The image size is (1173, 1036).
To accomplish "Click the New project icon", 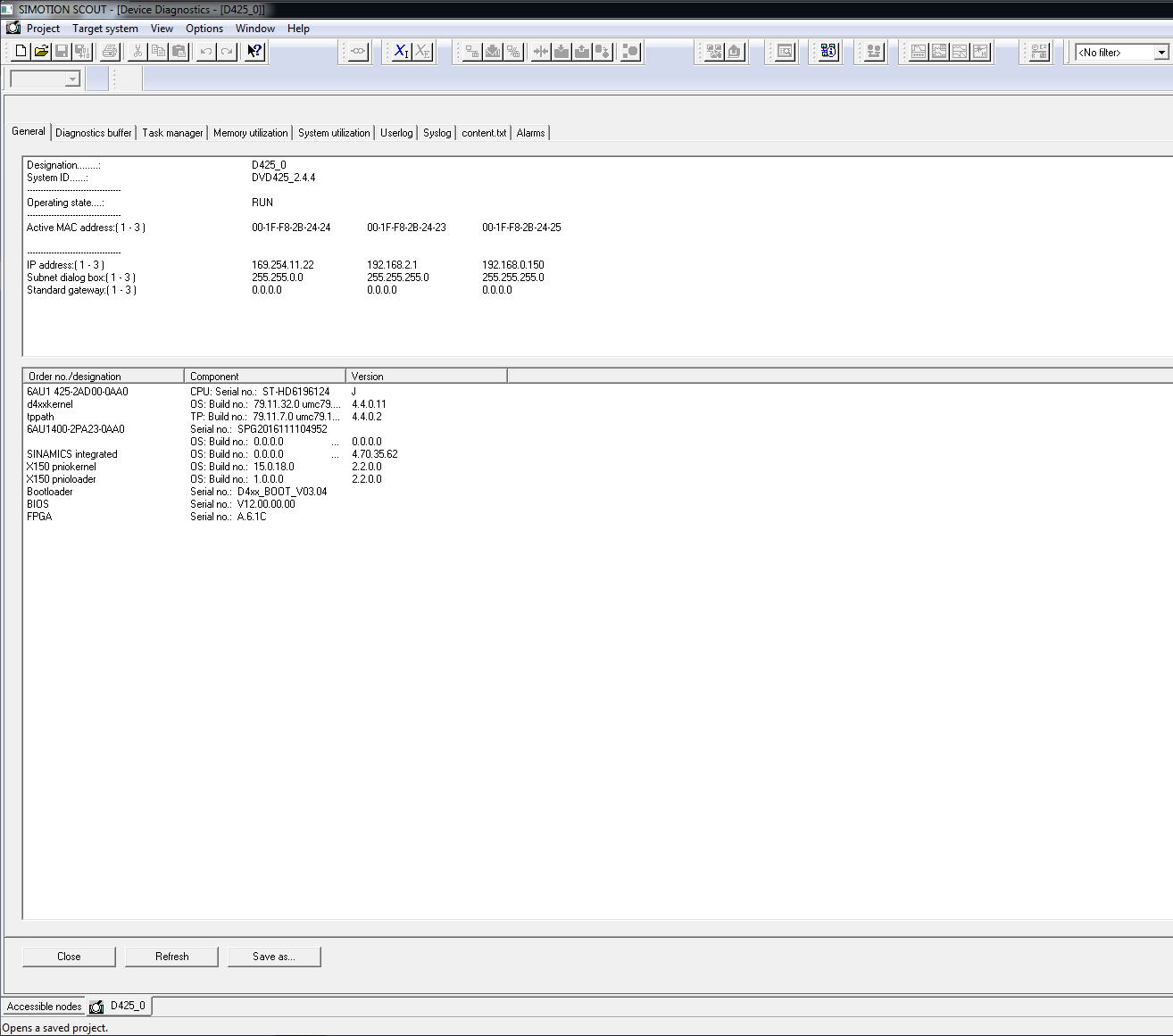I will click(x=21, y=52).
